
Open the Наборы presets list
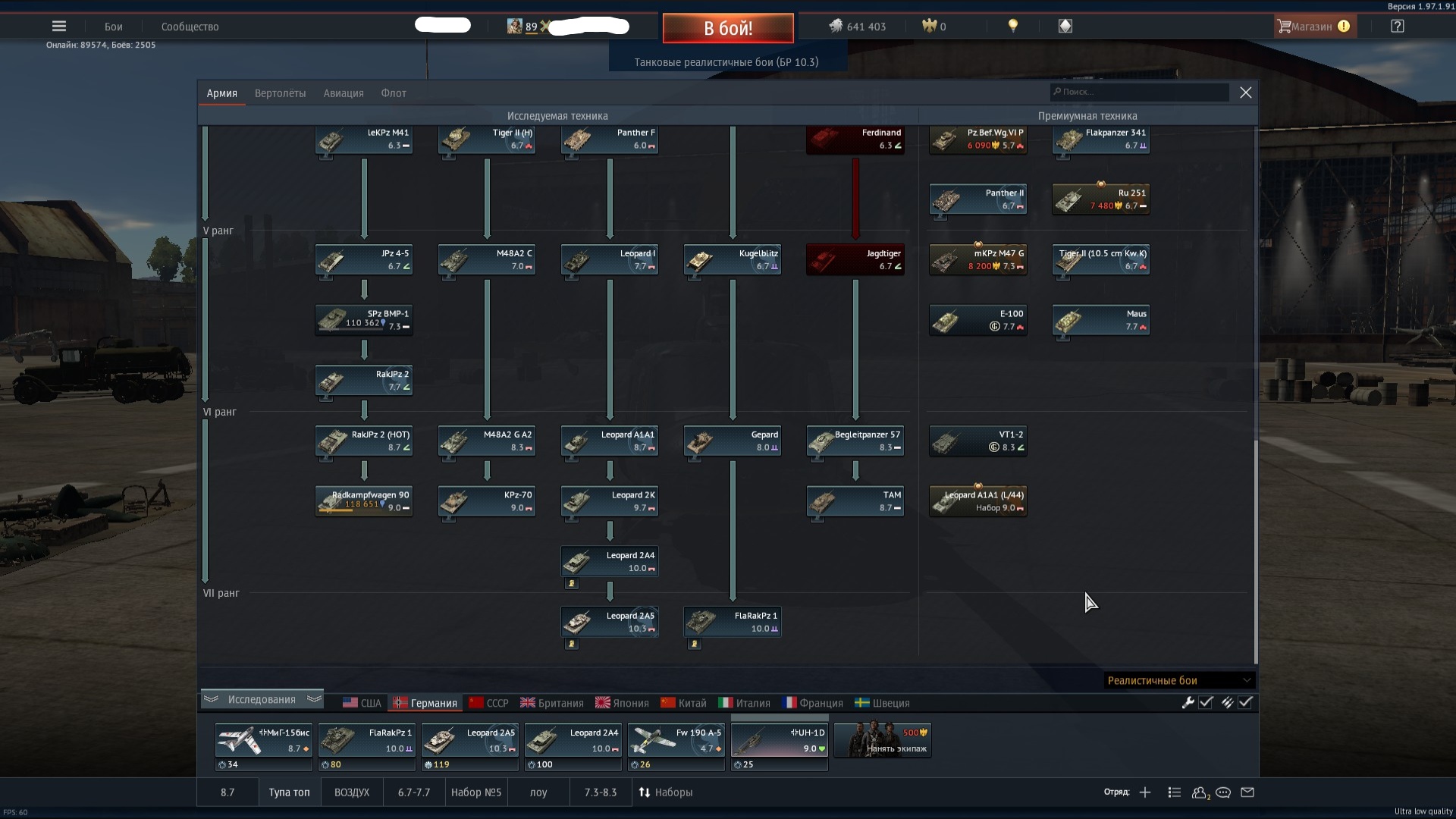666,792
